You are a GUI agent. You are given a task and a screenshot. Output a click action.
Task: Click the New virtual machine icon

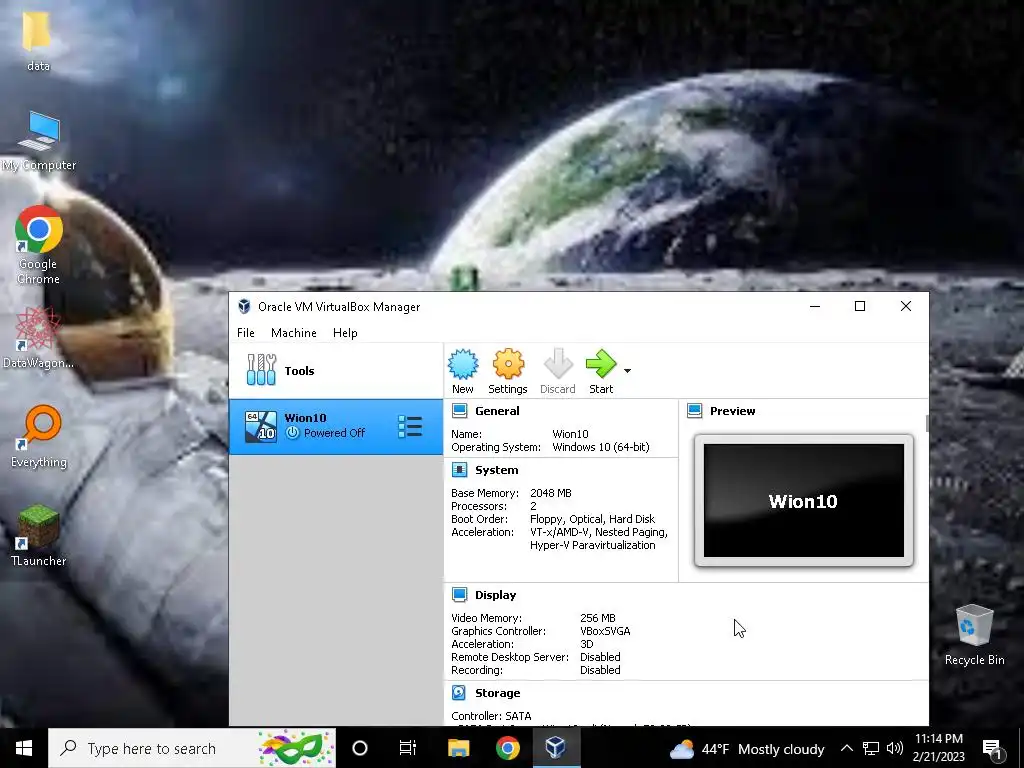tap(463, 364)
